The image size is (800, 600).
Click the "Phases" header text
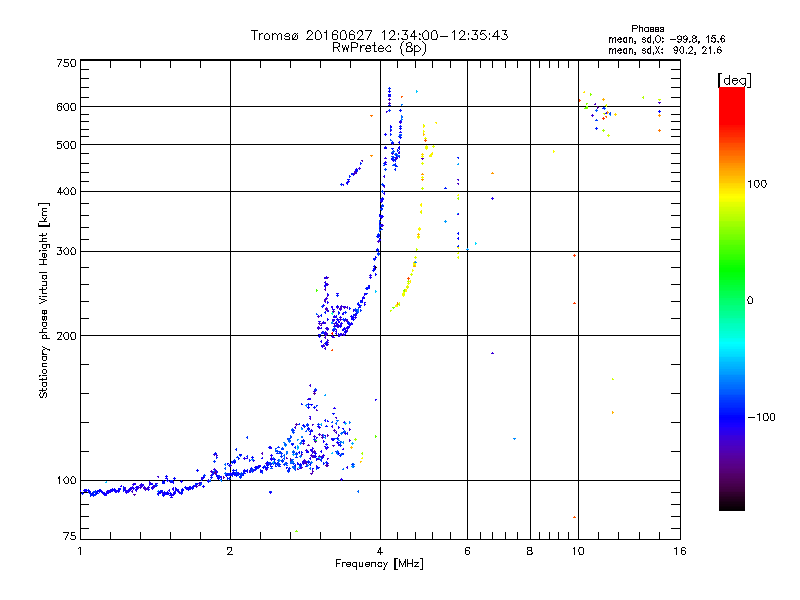click(647, 29)
